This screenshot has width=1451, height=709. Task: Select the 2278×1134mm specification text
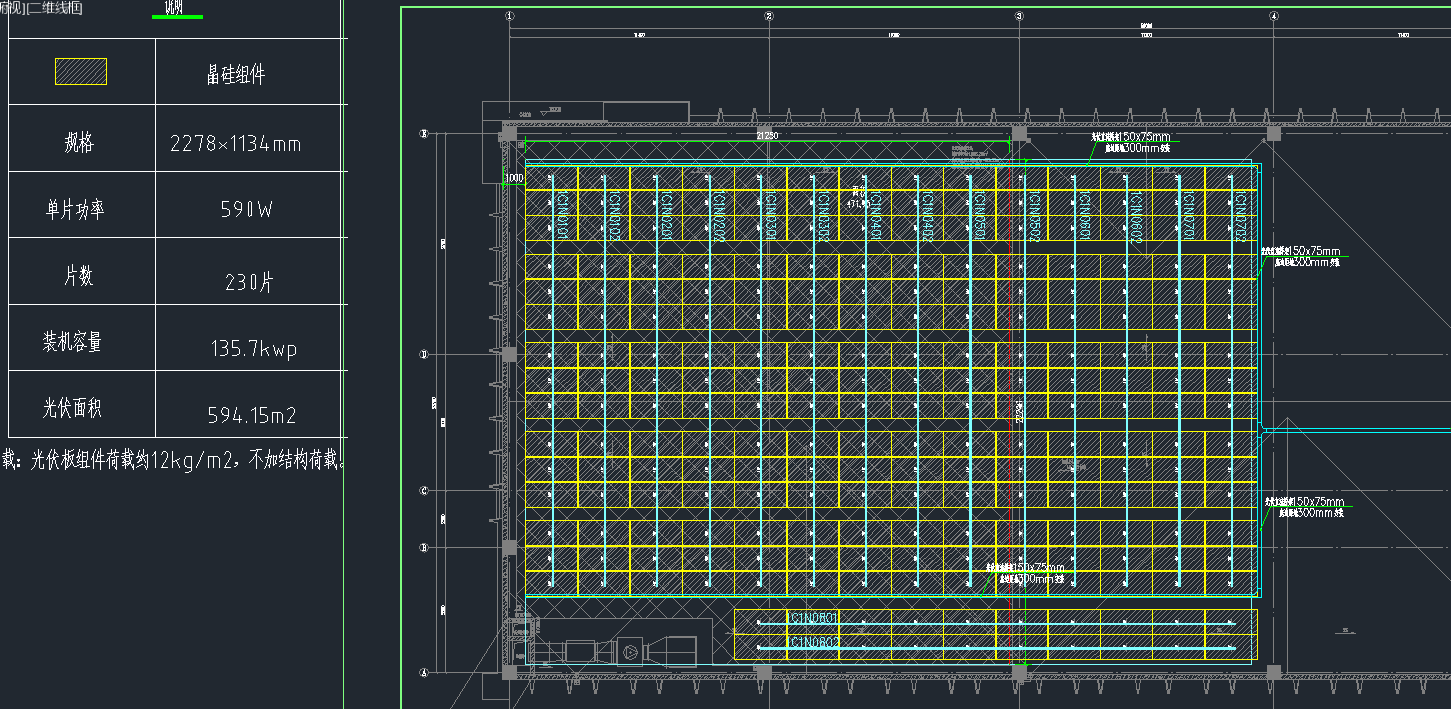coord(236,143)
